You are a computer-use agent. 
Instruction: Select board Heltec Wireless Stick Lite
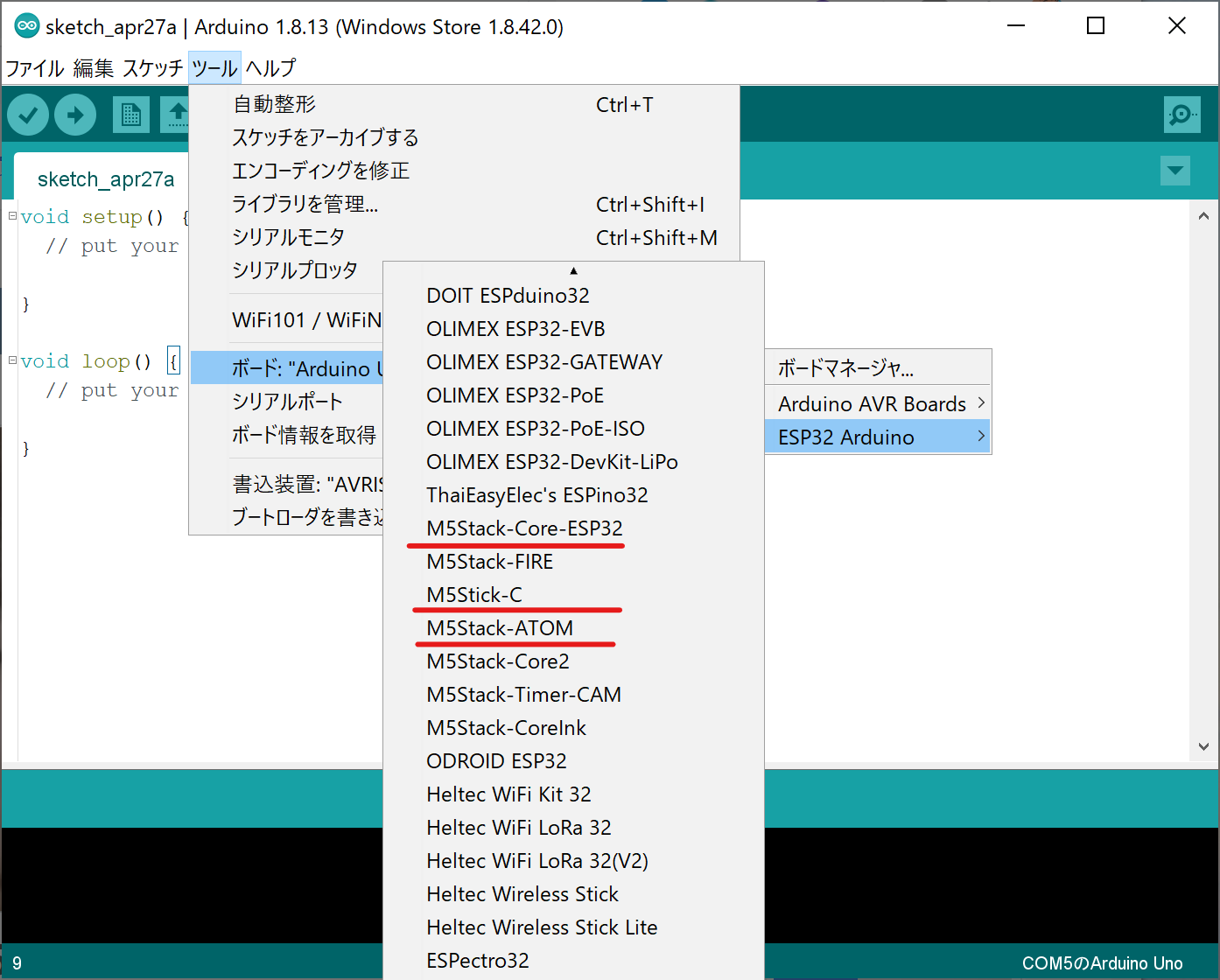coord(573,927)
